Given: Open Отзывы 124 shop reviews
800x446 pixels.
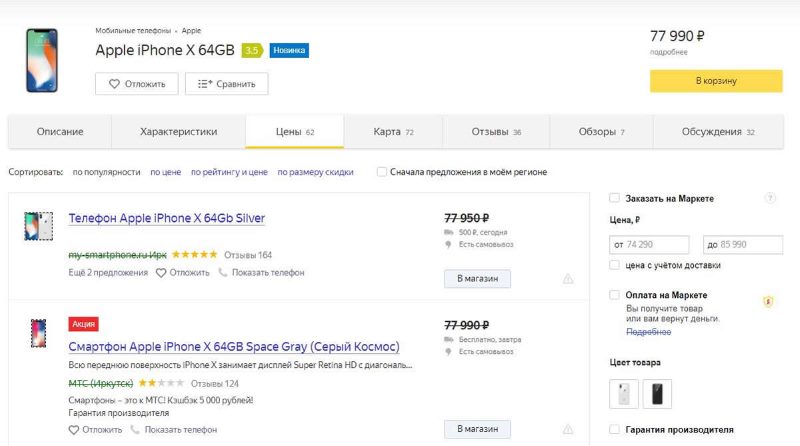Looking at the screenshot, I should pos(214,383).
